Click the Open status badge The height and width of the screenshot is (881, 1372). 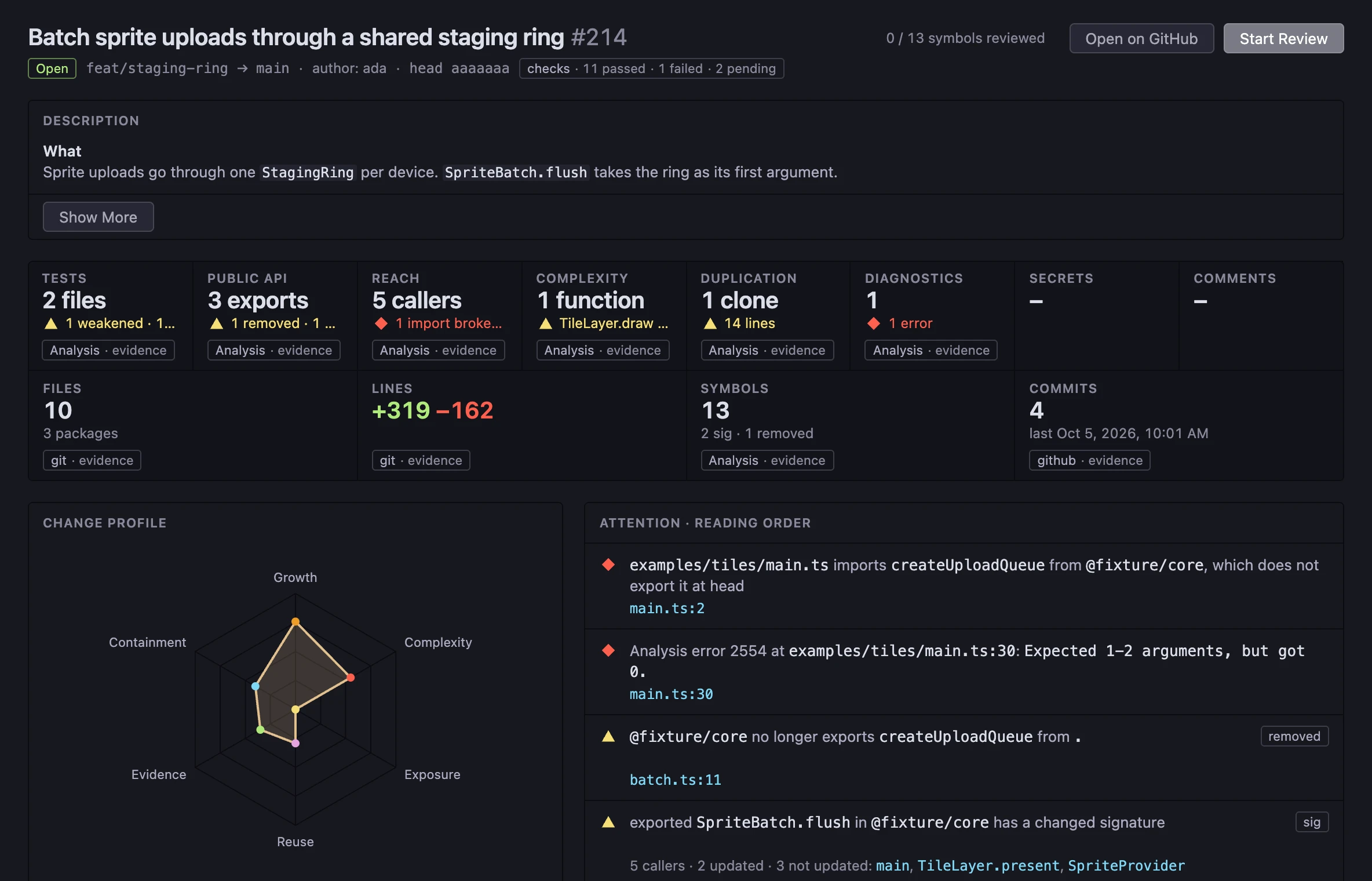[x=52, y=68]
